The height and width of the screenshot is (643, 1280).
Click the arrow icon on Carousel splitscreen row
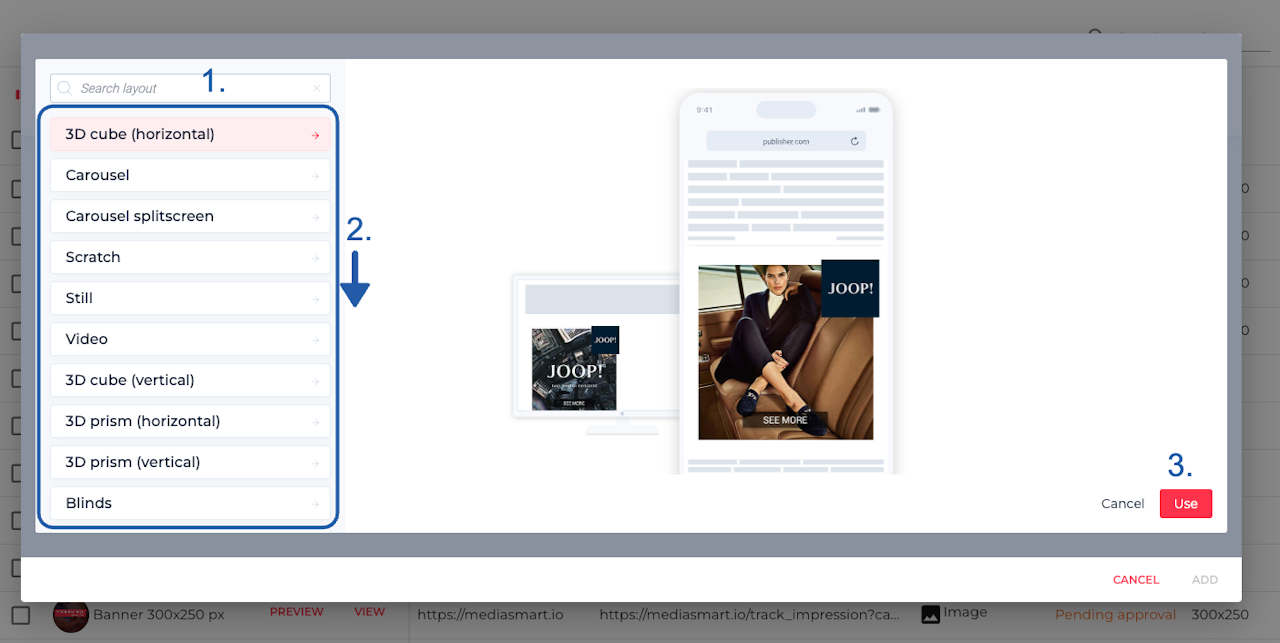click(x=315, y=217)
